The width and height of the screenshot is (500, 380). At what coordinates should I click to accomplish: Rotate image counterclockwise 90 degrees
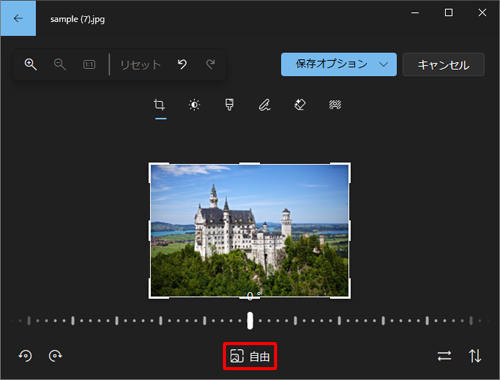(25, 356)
